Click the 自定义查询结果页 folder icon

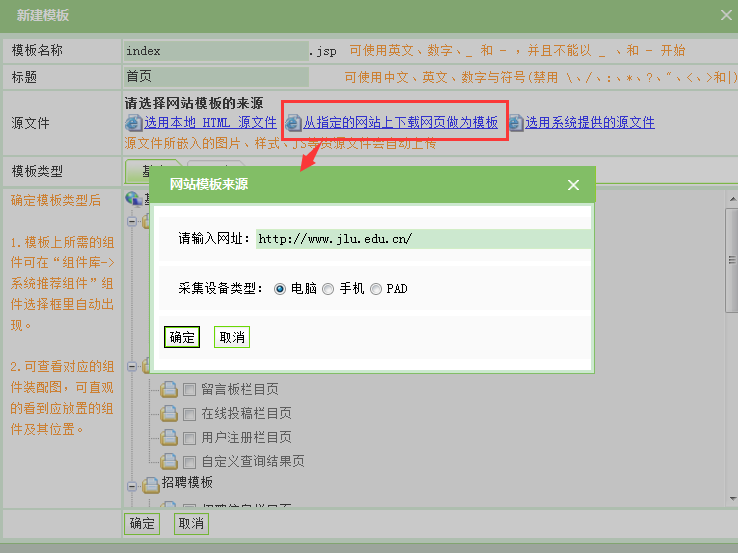(x=169, y=461)
